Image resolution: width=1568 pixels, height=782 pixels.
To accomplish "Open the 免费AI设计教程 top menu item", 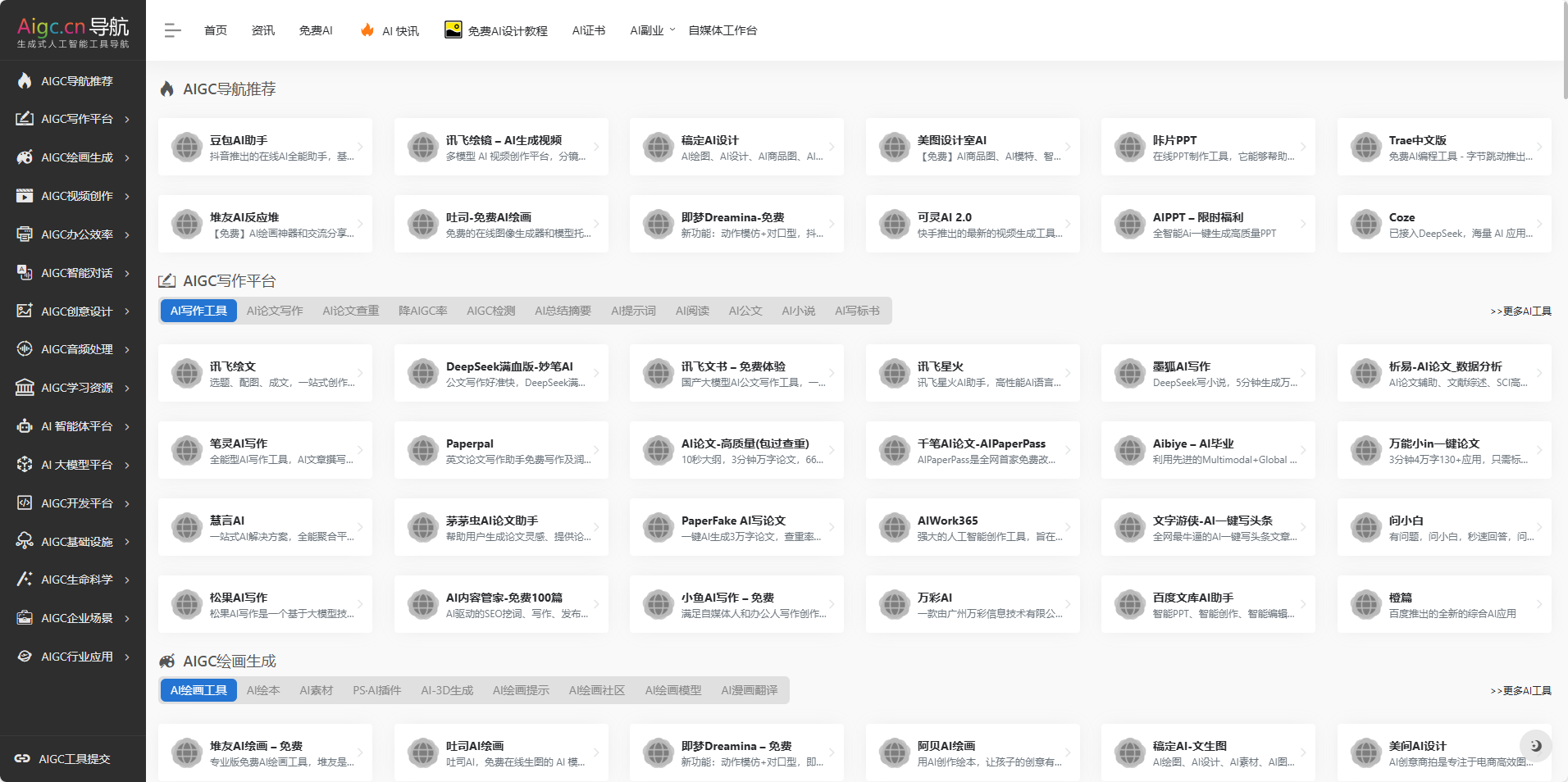I will [496, 30].
